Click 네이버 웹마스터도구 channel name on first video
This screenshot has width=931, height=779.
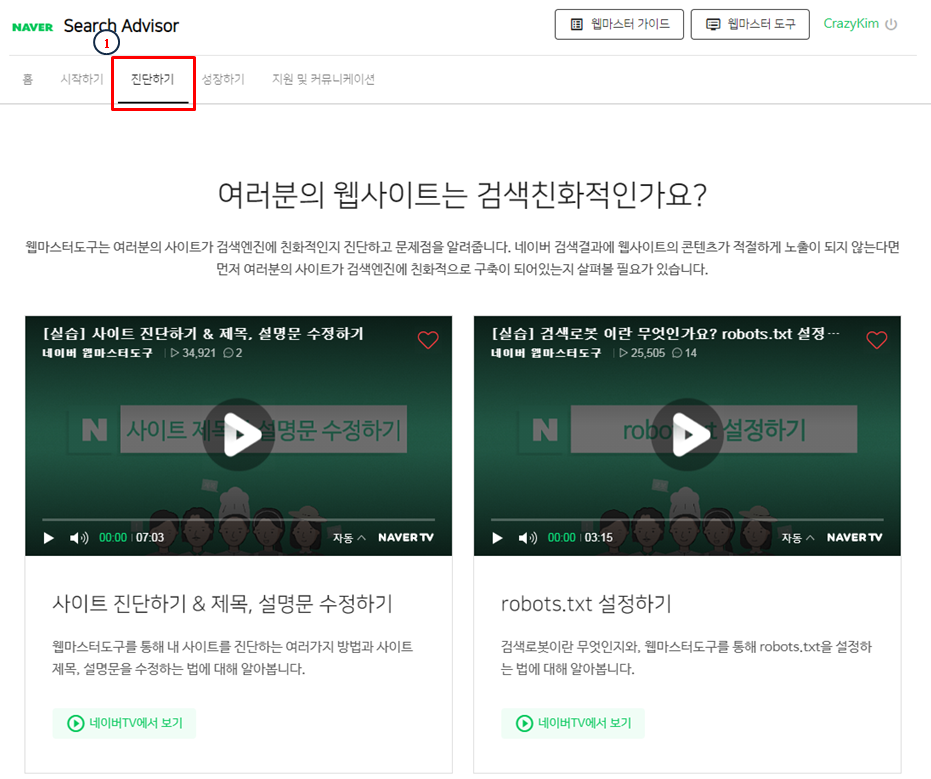[x=97, y=353]
